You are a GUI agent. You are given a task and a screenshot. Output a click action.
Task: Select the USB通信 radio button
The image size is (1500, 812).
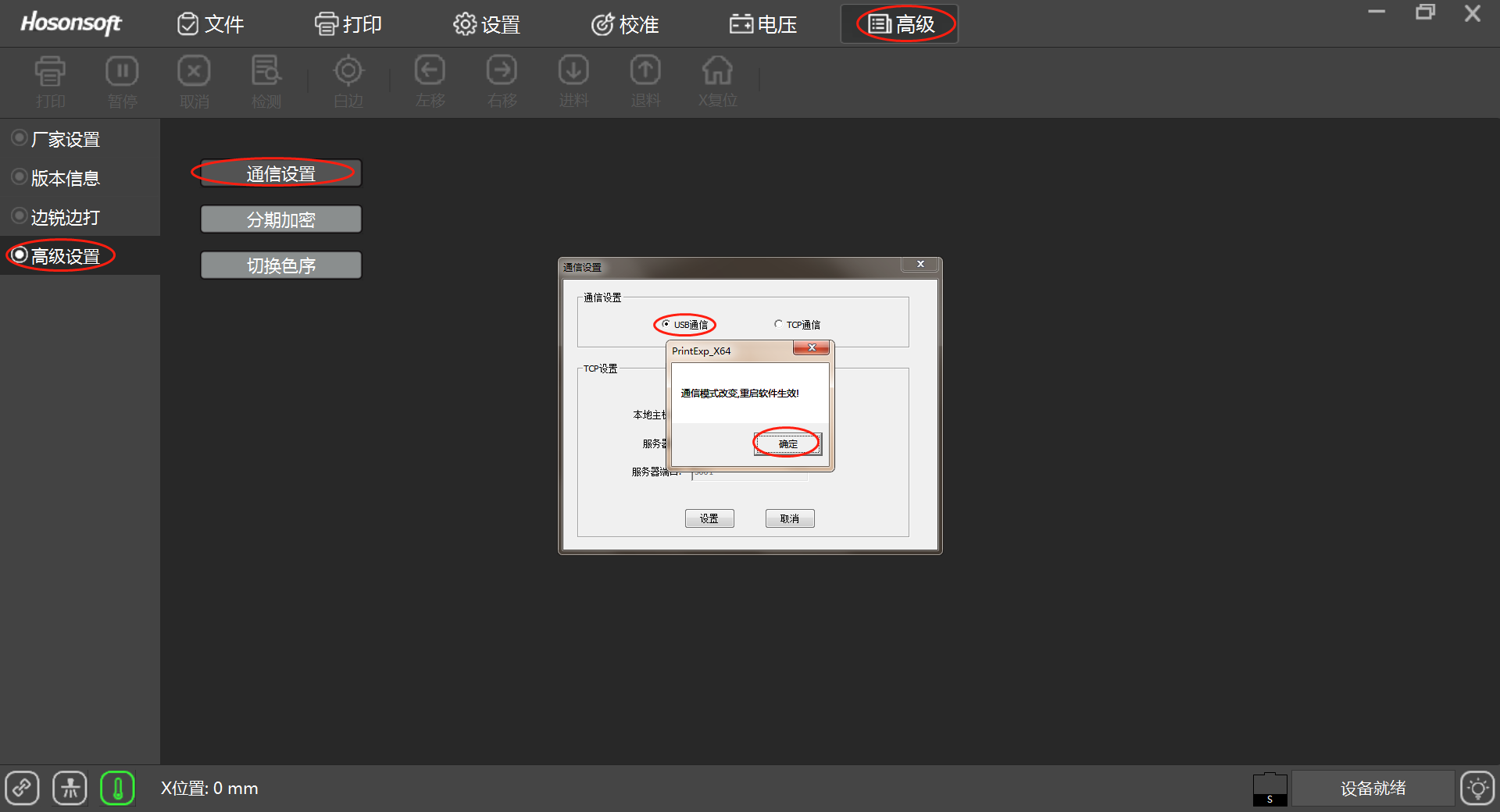(x=666, y=324)
